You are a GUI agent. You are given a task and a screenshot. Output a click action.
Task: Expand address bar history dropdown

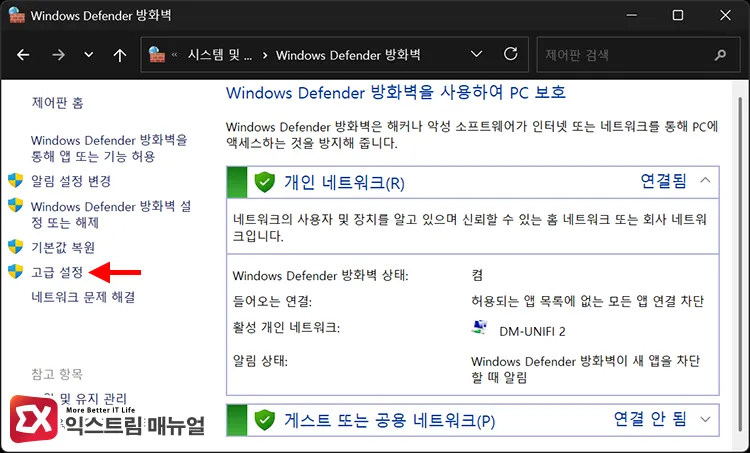(476, 55)
